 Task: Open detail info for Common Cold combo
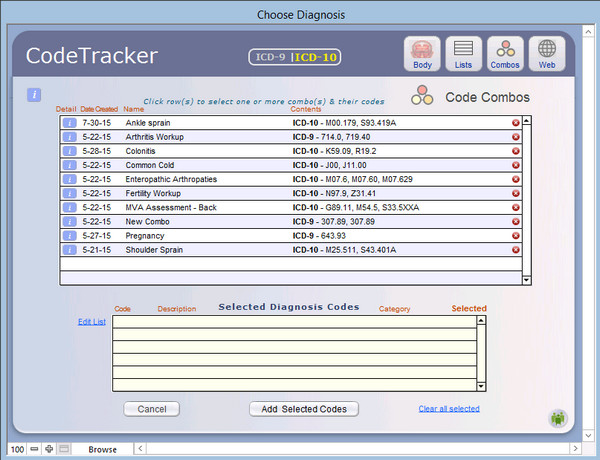click(69, 165)
